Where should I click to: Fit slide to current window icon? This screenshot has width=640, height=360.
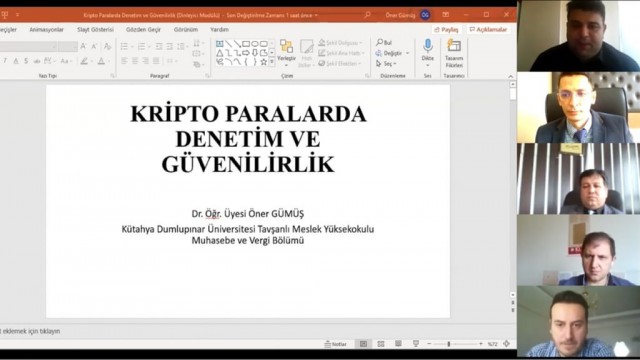point(507,344)
